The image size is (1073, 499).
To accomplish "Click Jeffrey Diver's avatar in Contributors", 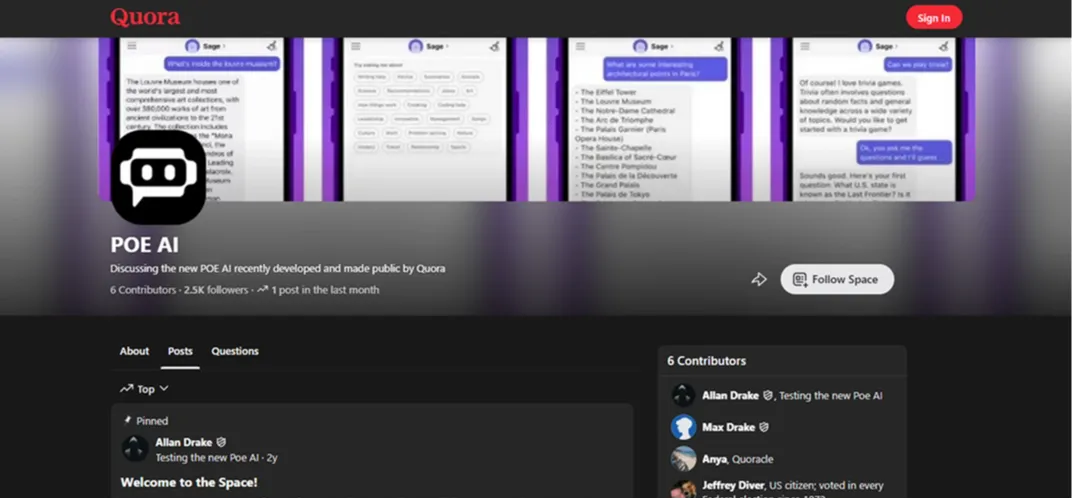I will [x=683, y=489].
